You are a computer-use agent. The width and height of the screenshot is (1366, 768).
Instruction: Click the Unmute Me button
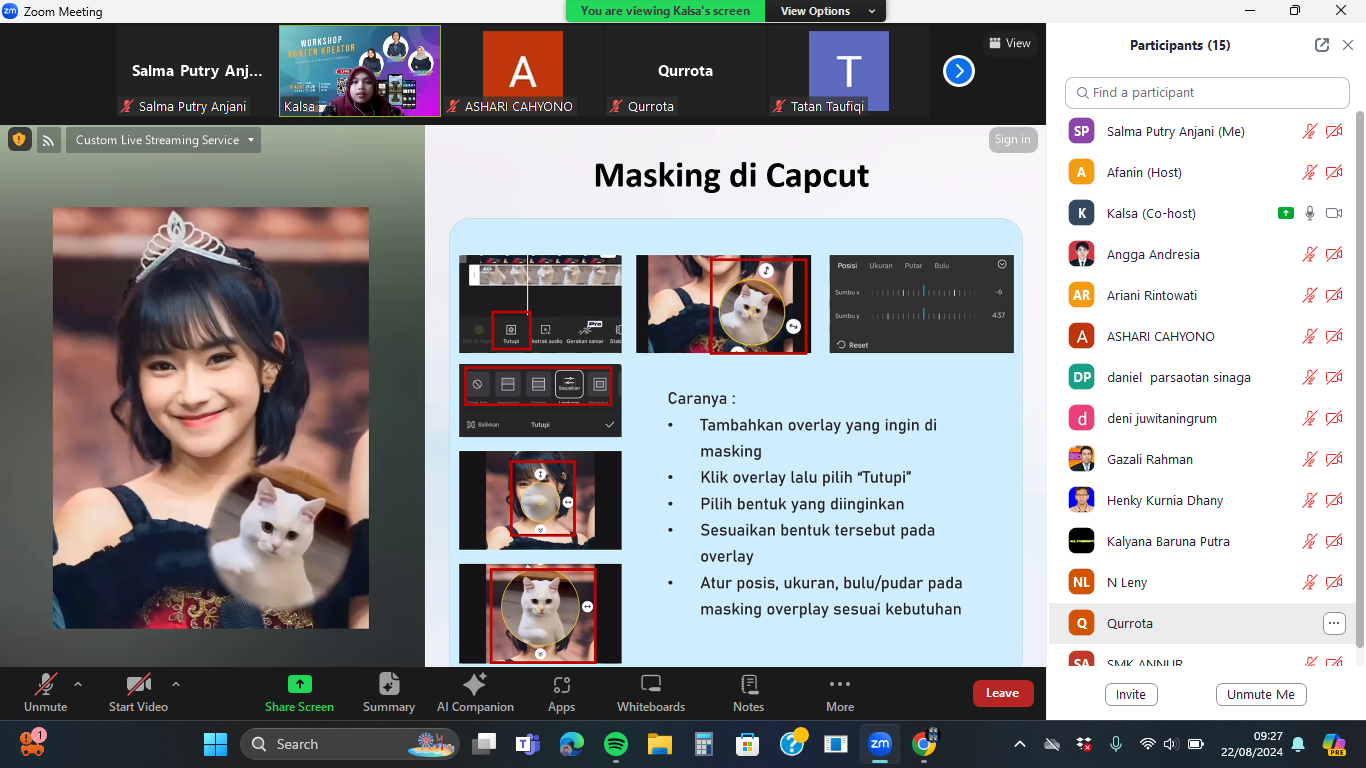click(1261, 694)
